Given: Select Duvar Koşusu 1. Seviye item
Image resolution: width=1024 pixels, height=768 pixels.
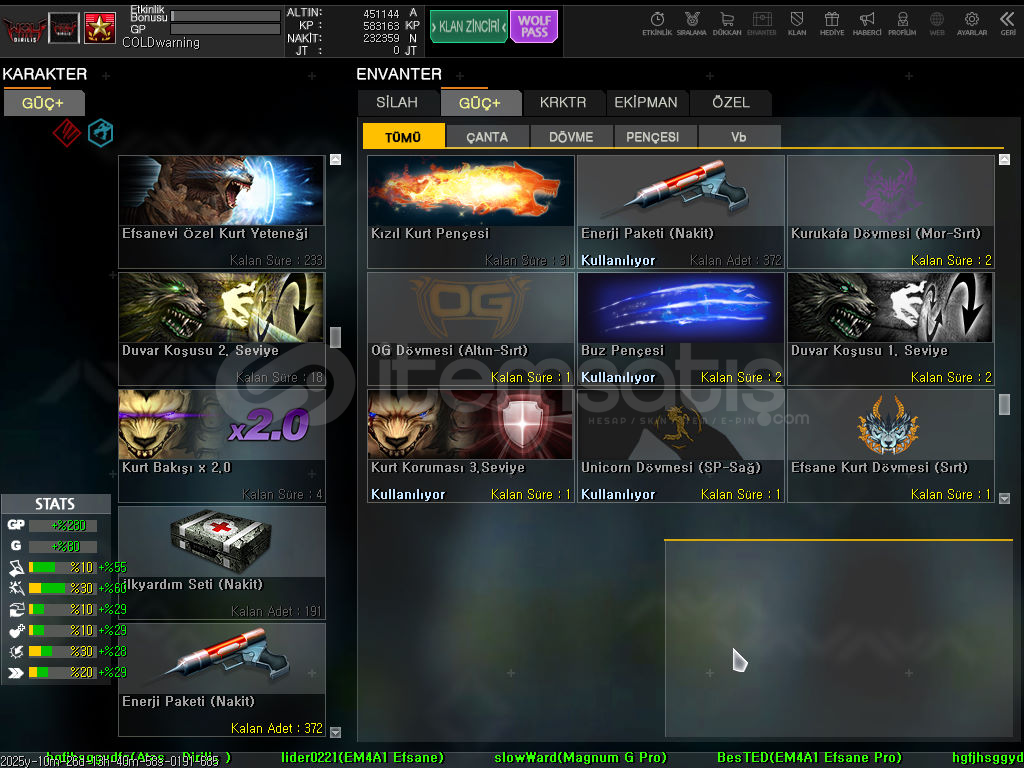Looking at the screenshot, I should 891,328.
